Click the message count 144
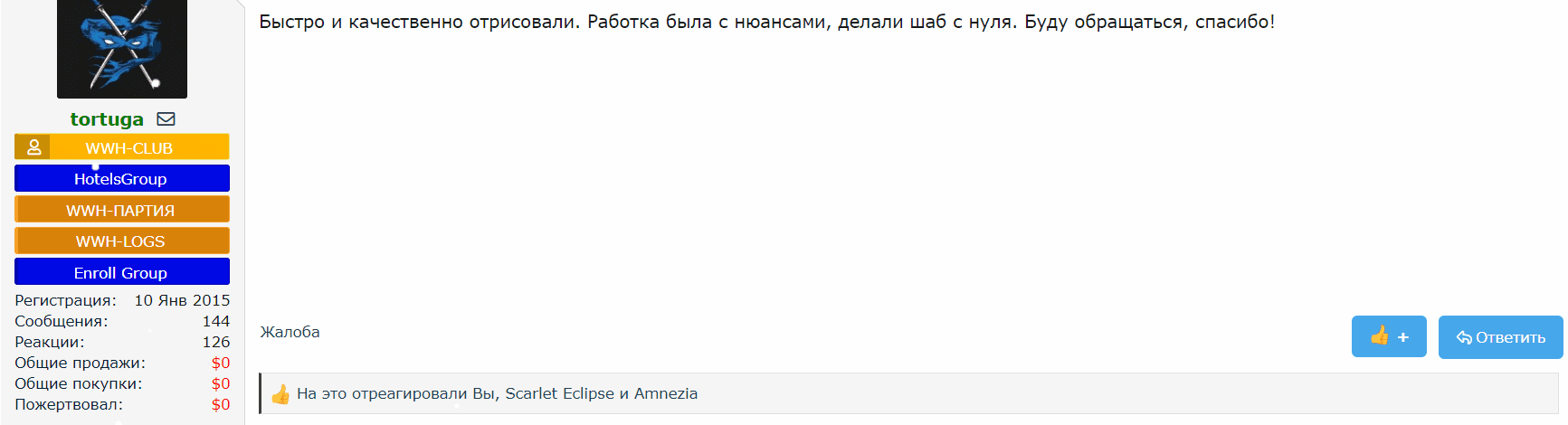The width and height of the screenshot is (1568, 425). 215,321
